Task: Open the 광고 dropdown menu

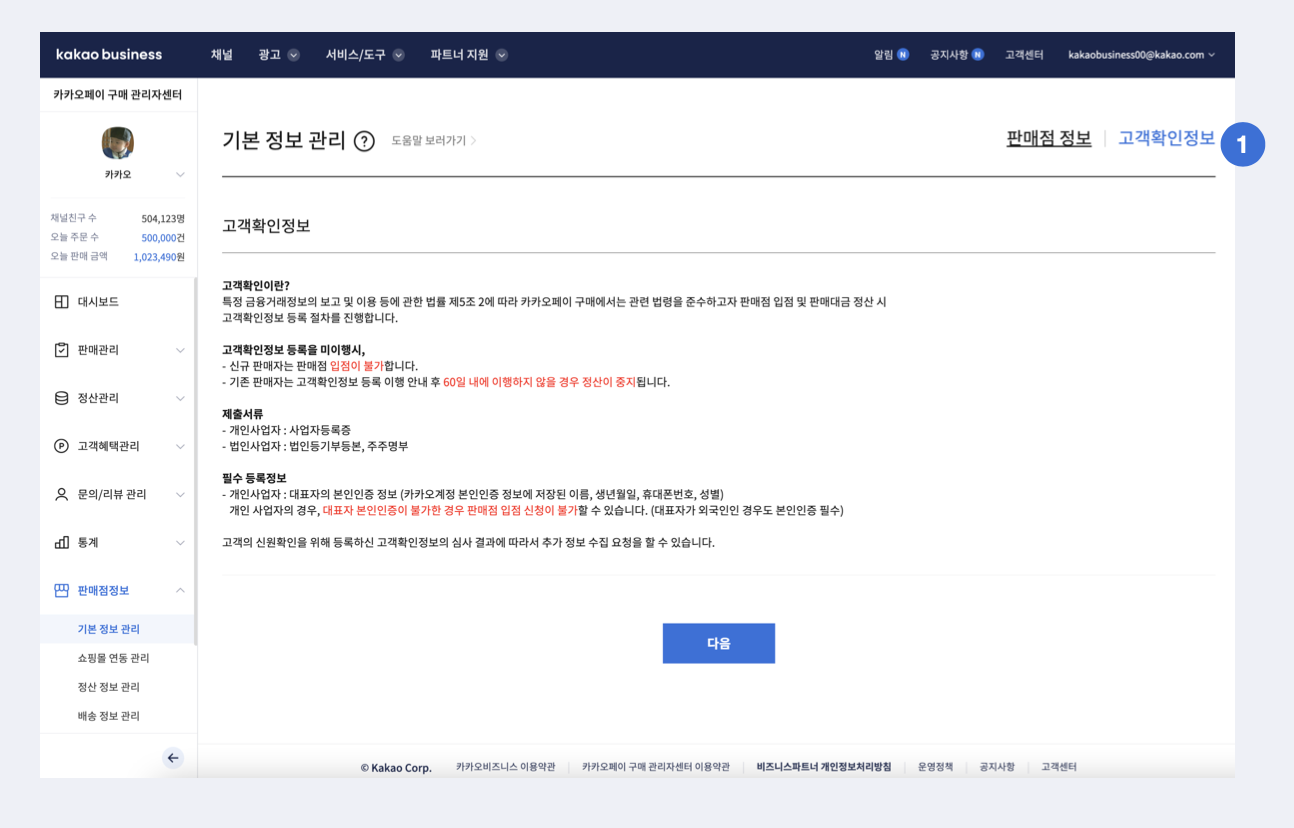Action: tap(279, 55)
